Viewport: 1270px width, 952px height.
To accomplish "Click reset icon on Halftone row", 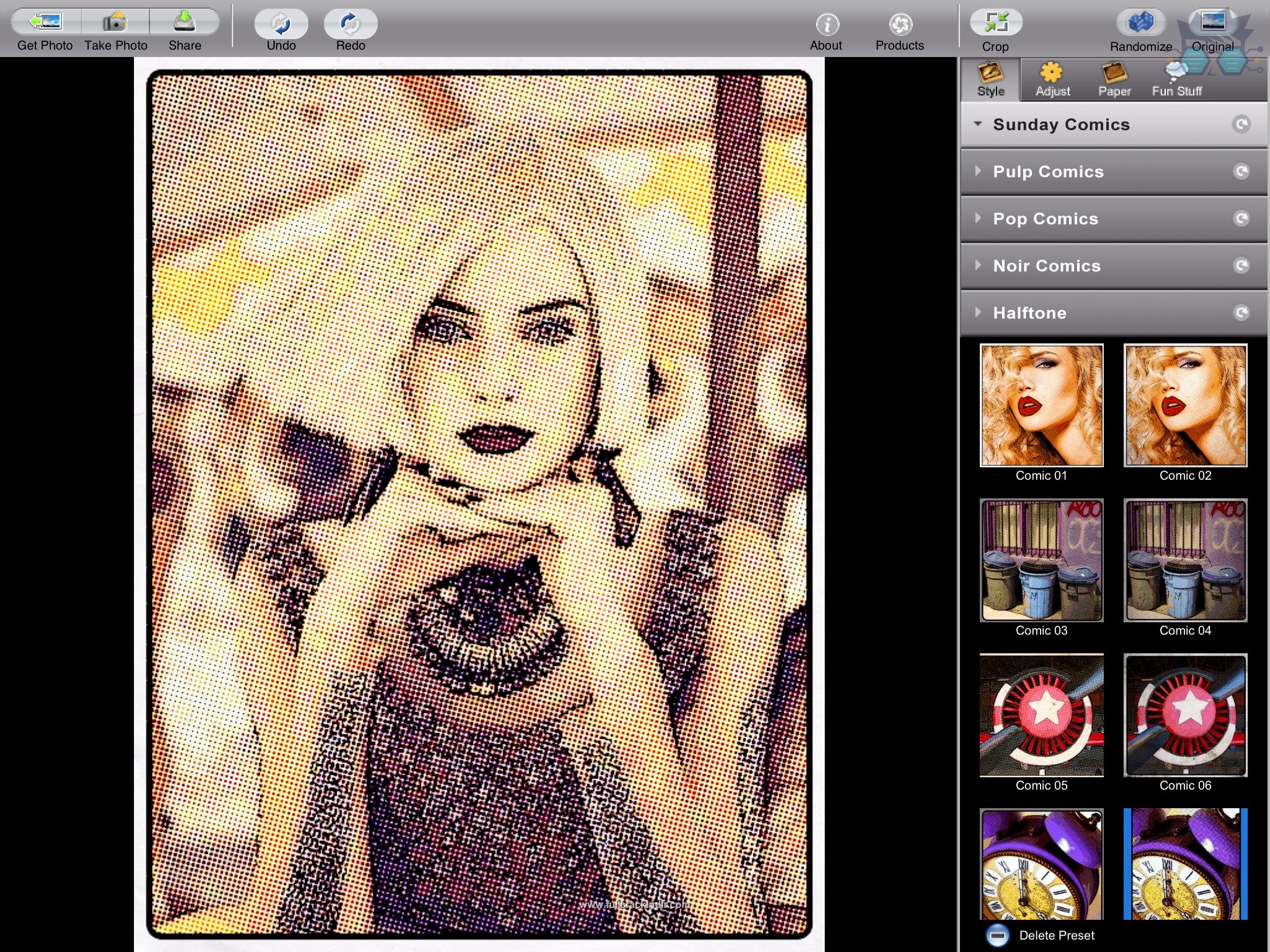I will 1241,313.
